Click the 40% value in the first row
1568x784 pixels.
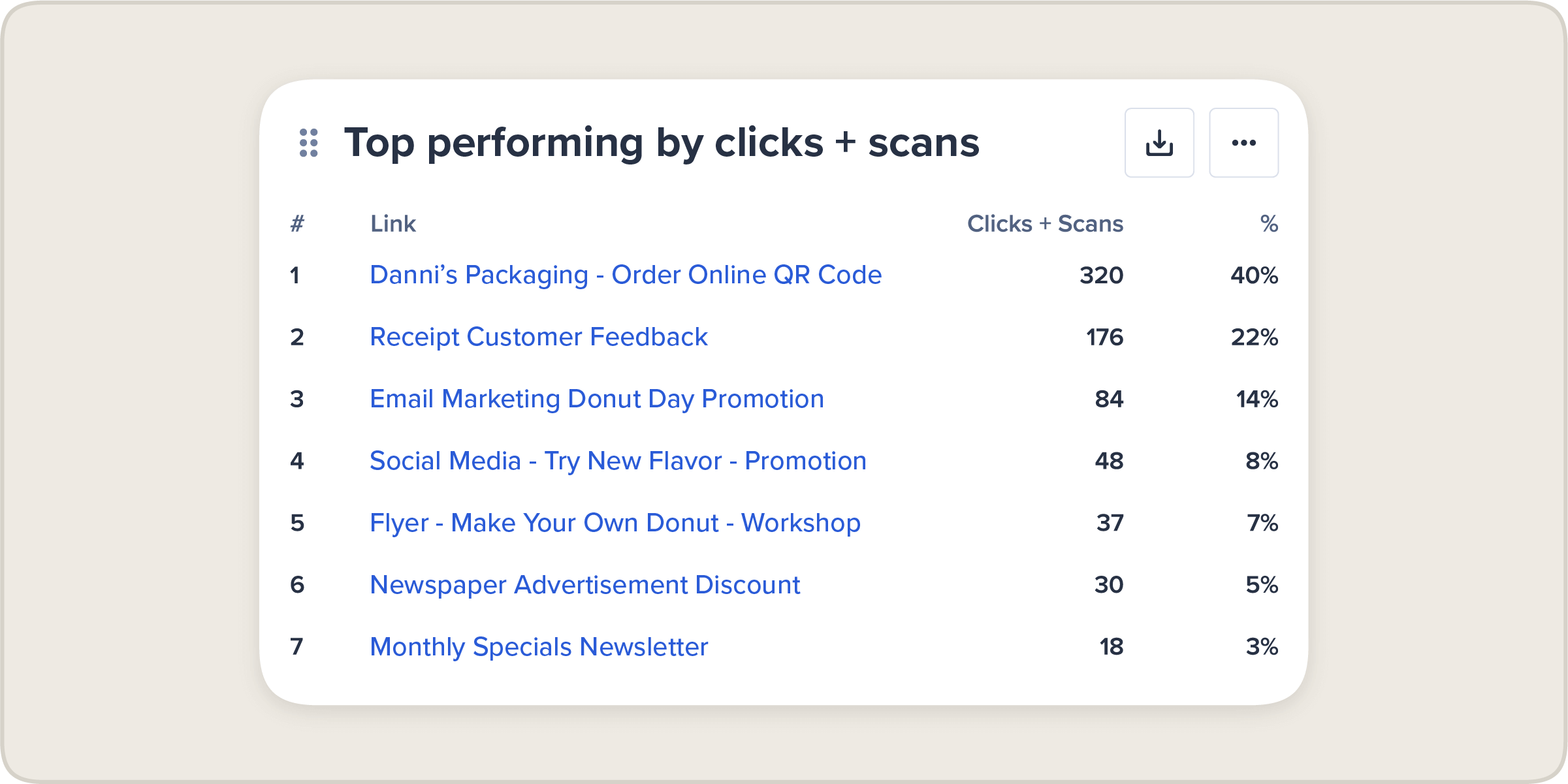pyautogui.click(x=1254, y=275)
